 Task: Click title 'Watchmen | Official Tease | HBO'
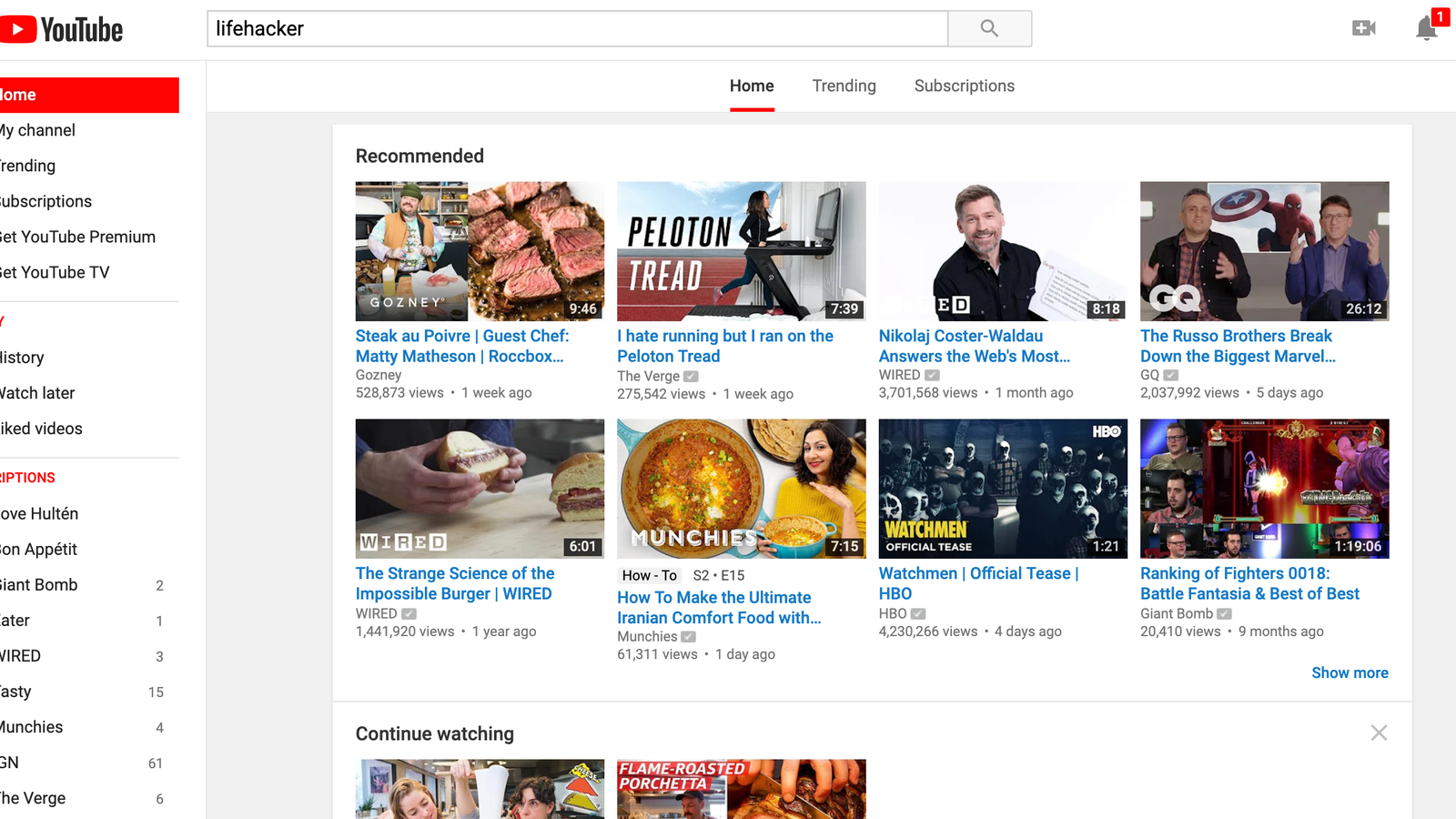(979, 583)
